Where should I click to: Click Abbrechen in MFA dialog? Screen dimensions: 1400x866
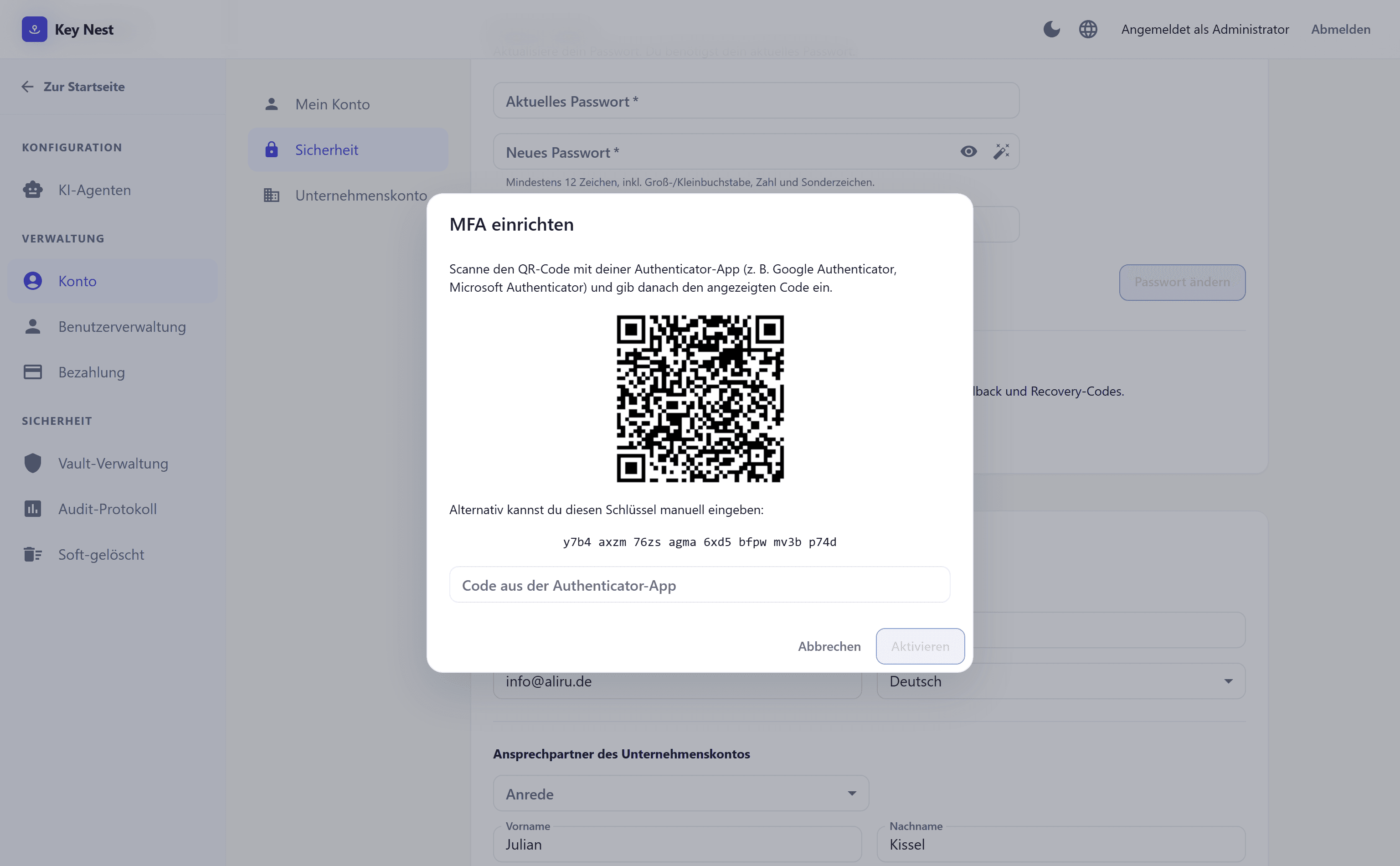click(x=829, y=646)
